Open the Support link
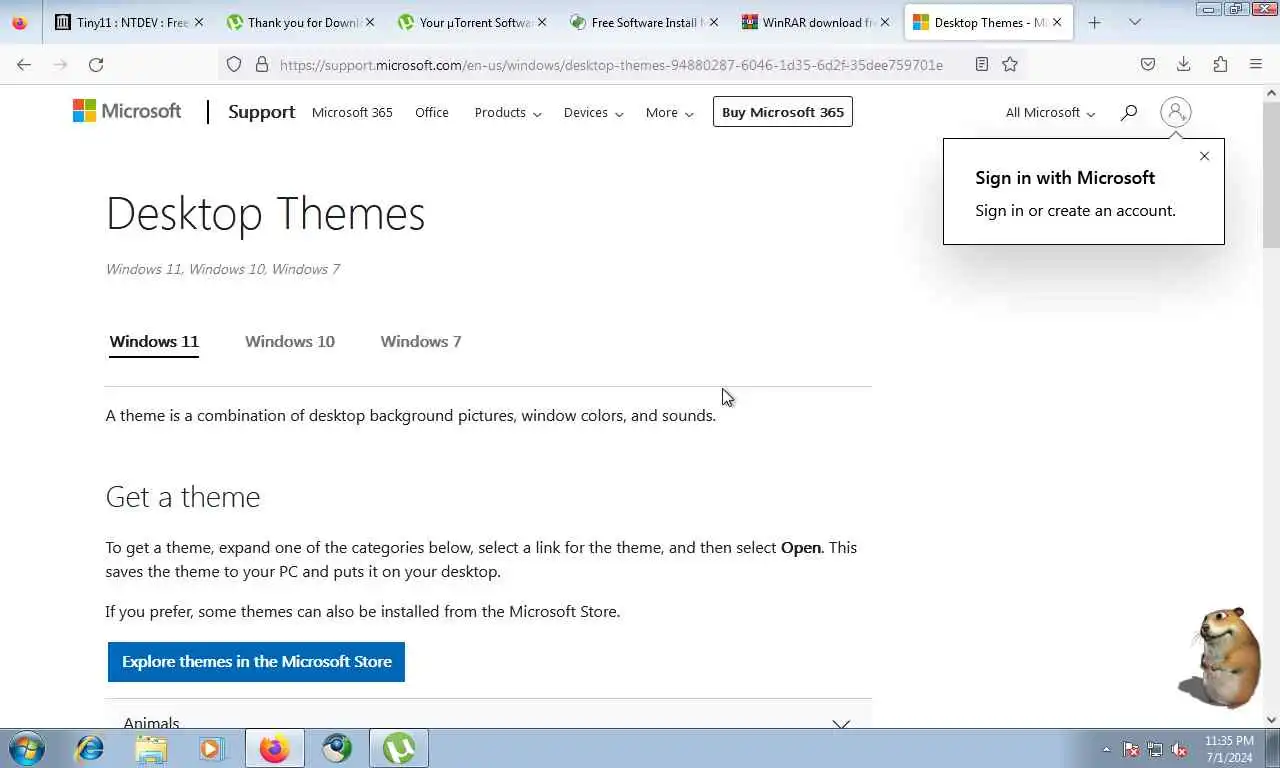This screenshot has height=768, width=1280. click(261, 112)
